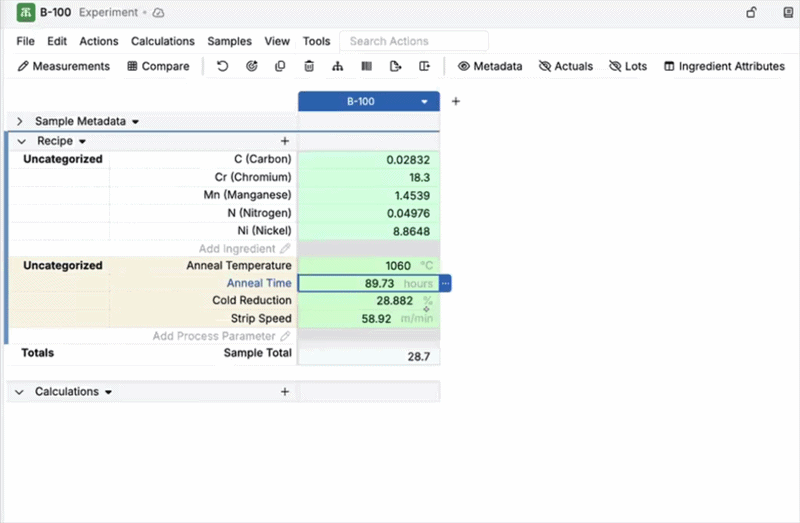Click the panel arrow icon before Metadata

(x=424, y=66)
